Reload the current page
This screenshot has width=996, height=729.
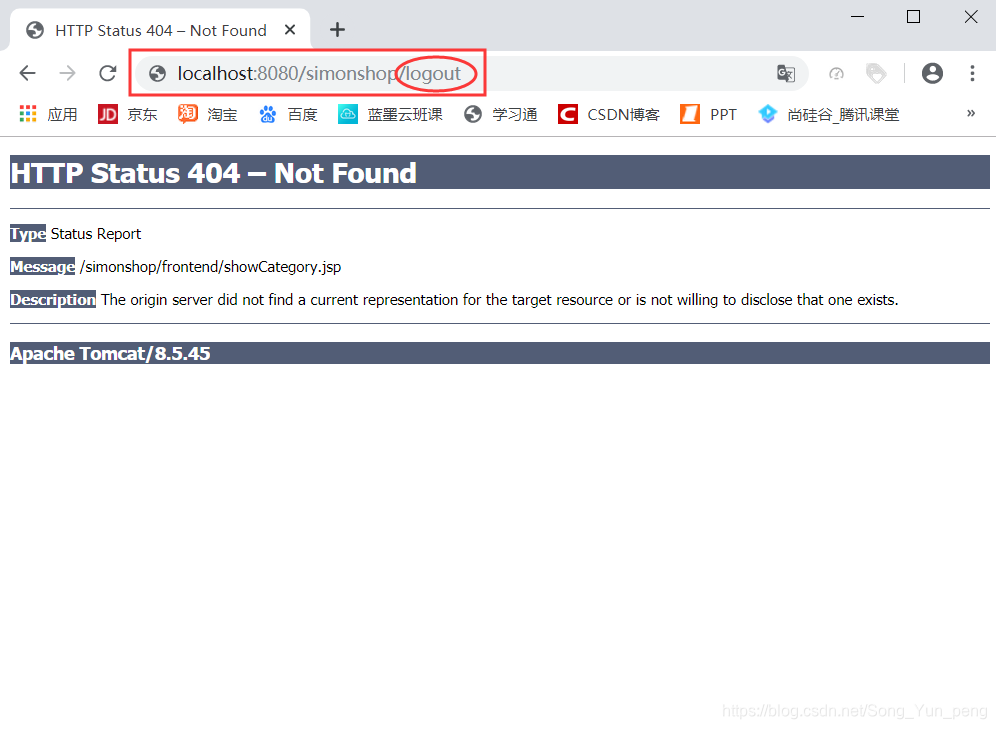coord(108,74)
